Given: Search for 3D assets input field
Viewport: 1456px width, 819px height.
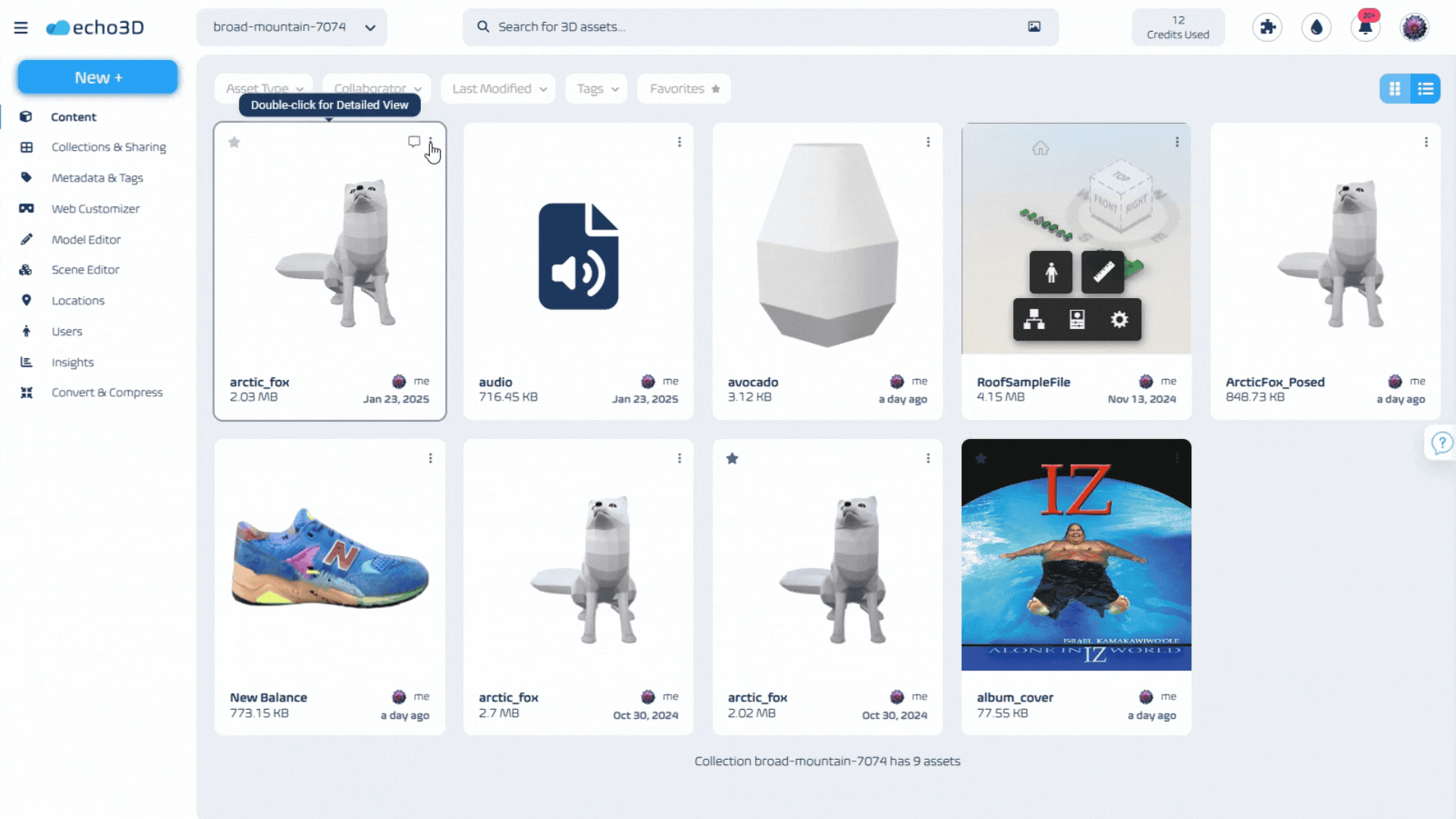Looking at the screenshot, I should [759, 26].
